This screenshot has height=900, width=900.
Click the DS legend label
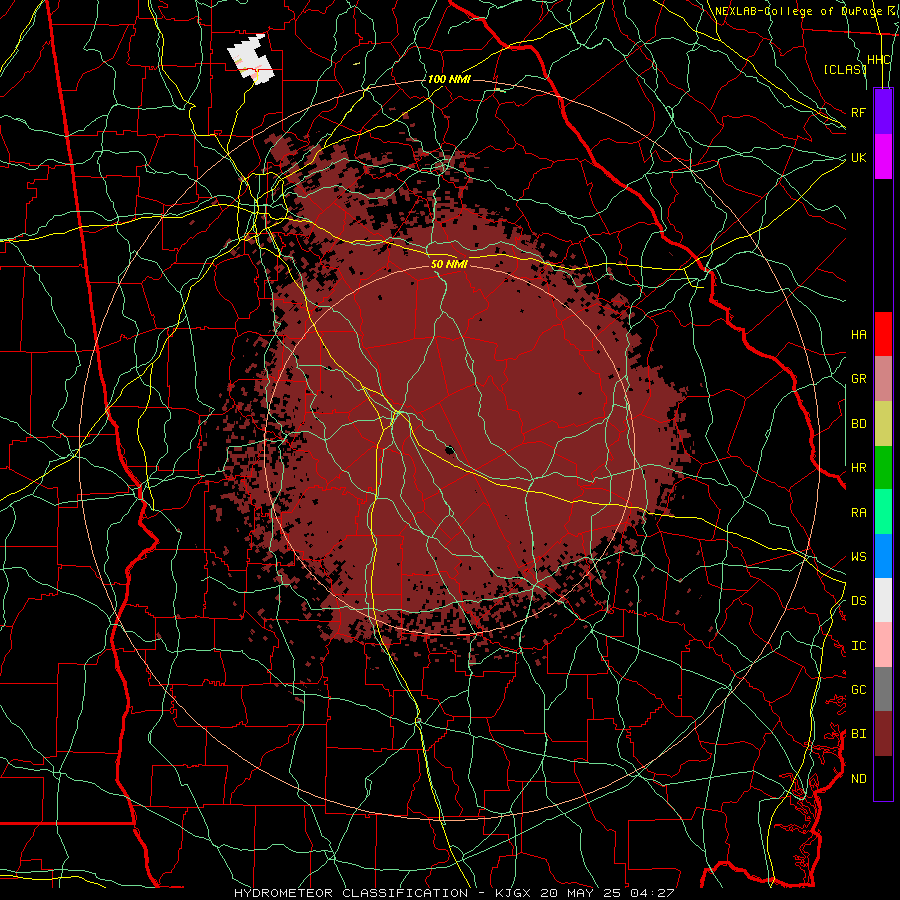pyautogui.click(x=858, y=601)
